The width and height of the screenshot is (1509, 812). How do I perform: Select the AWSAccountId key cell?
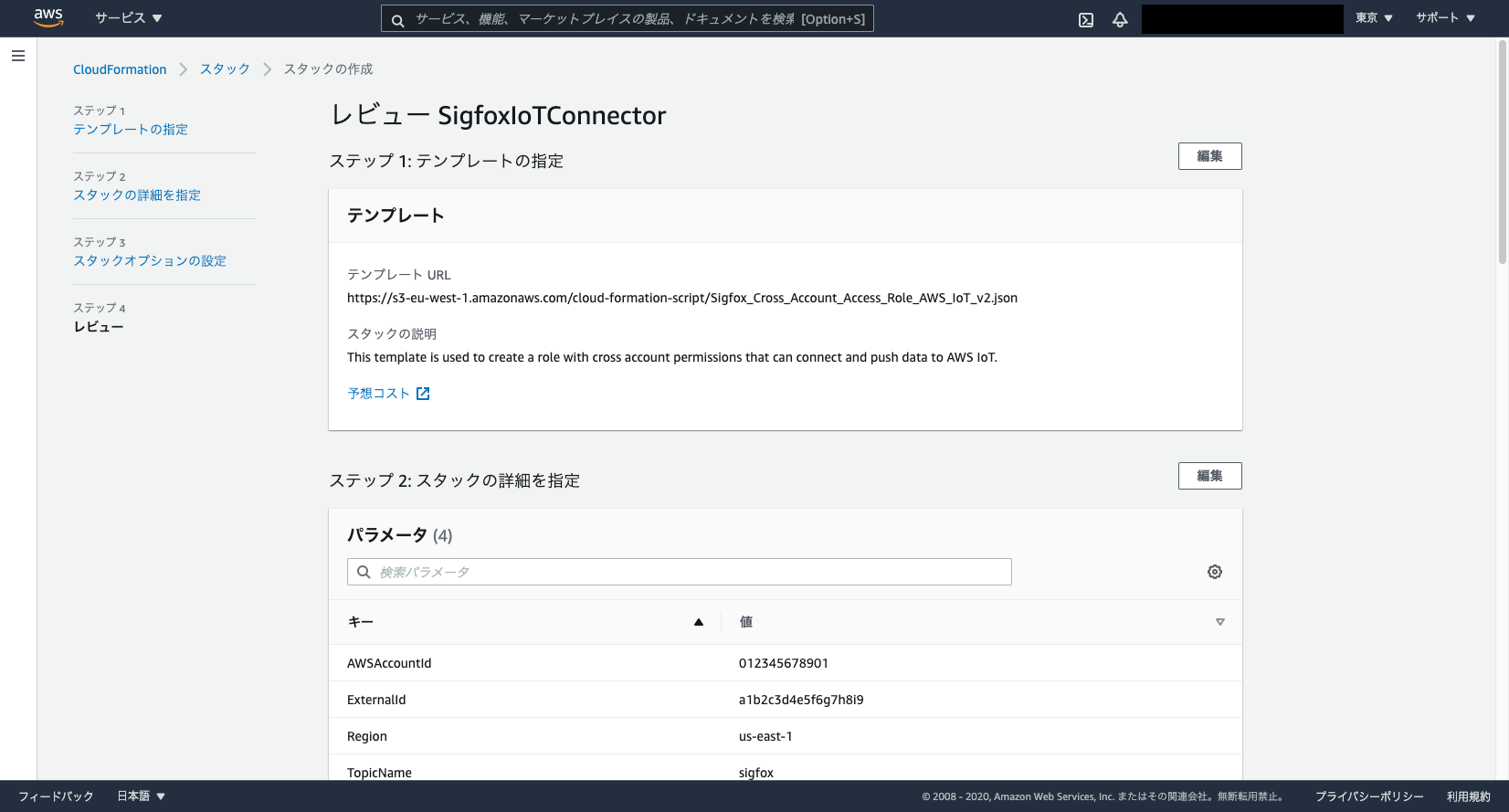389,663
